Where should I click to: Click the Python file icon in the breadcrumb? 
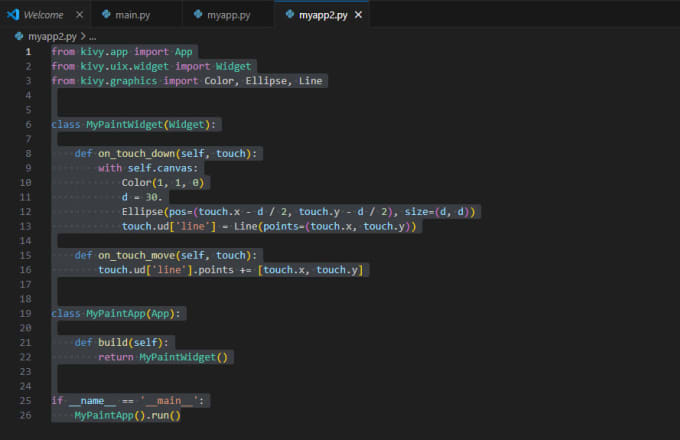(x=19, y=36)
